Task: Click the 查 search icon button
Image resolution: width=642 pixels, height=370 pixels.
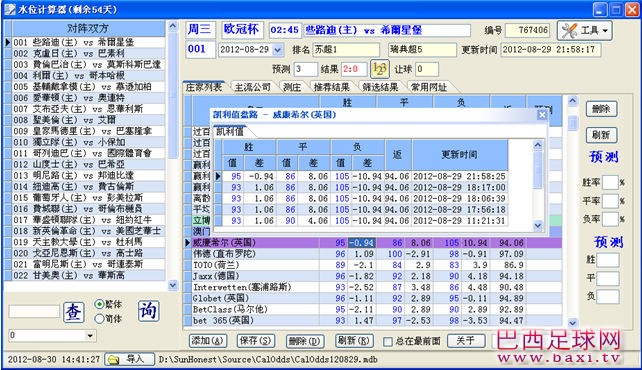Action: tap(74, 312)
